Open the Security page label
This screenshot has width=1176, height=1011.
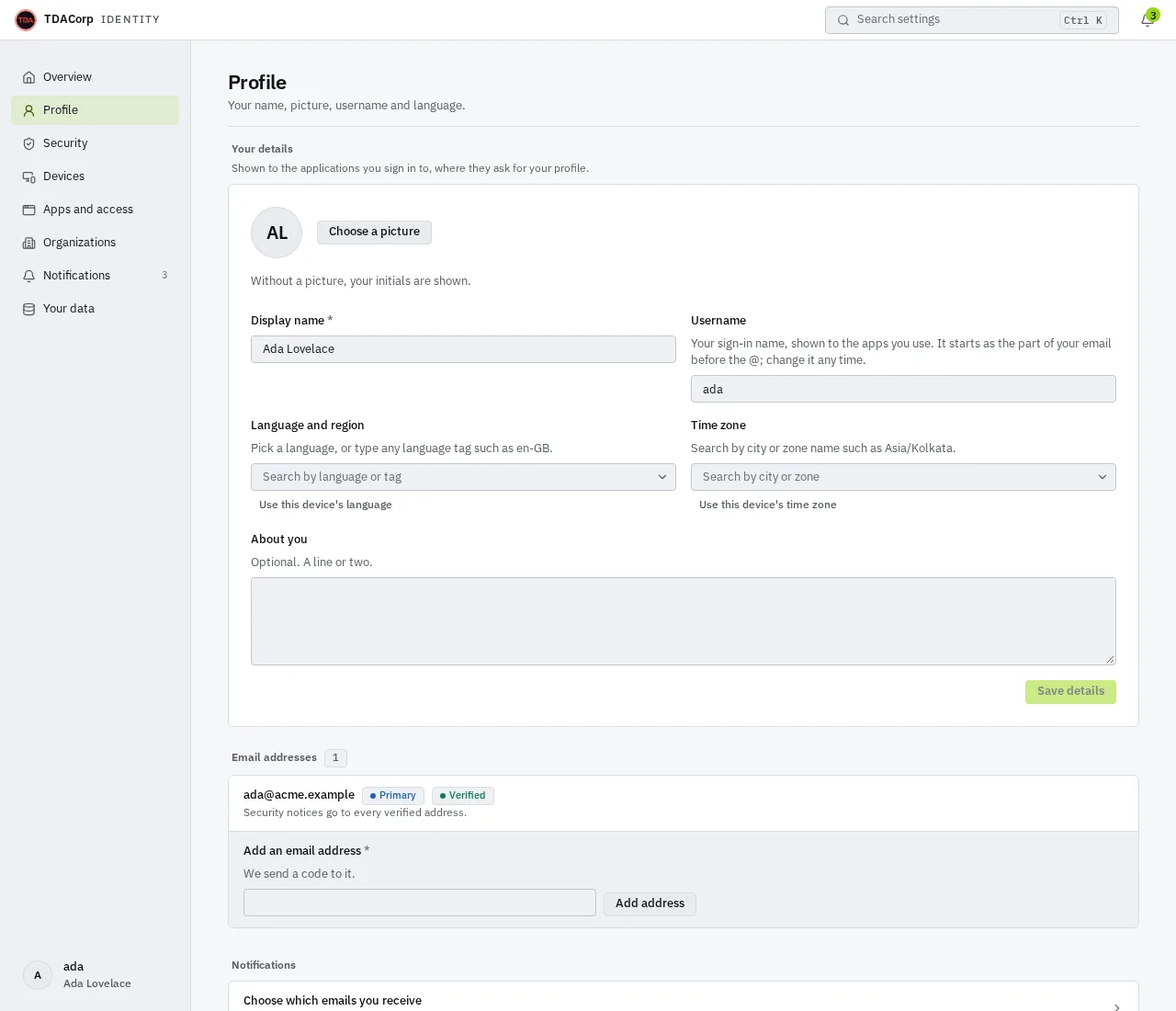(x=65, y=143)
